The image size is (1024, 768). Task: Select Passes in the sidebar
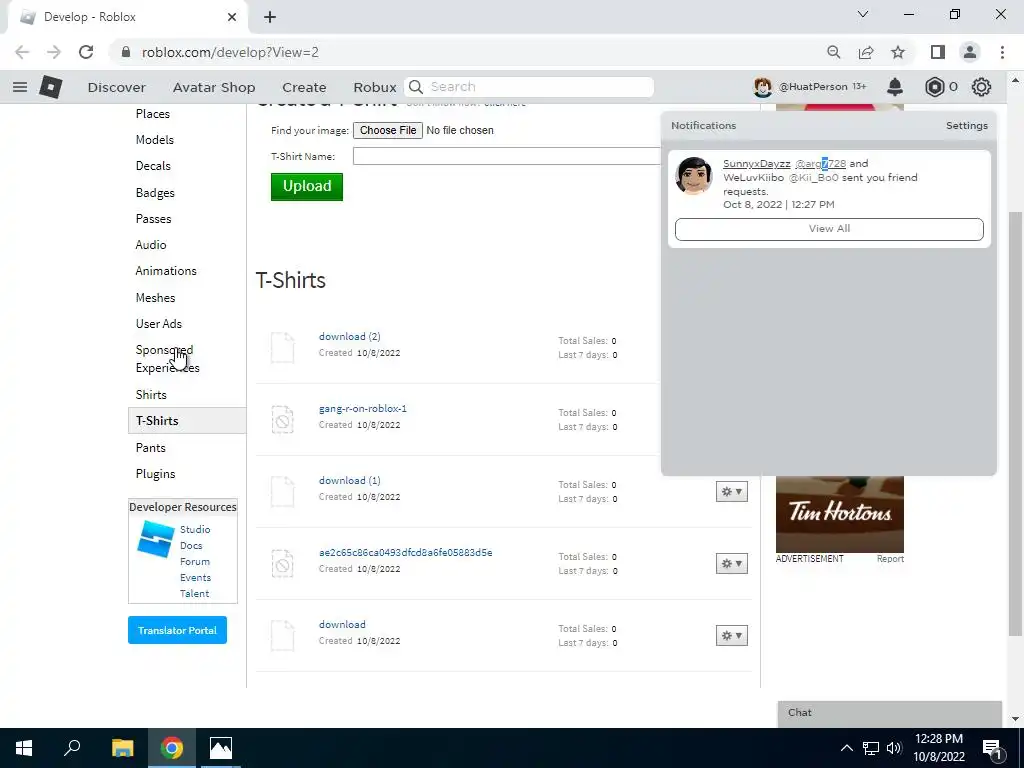coord(153,219)
